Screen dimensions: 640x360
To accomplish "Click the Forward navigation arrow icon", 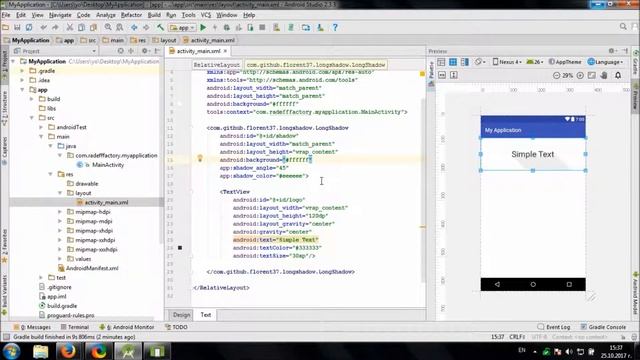I will [146, 27].
